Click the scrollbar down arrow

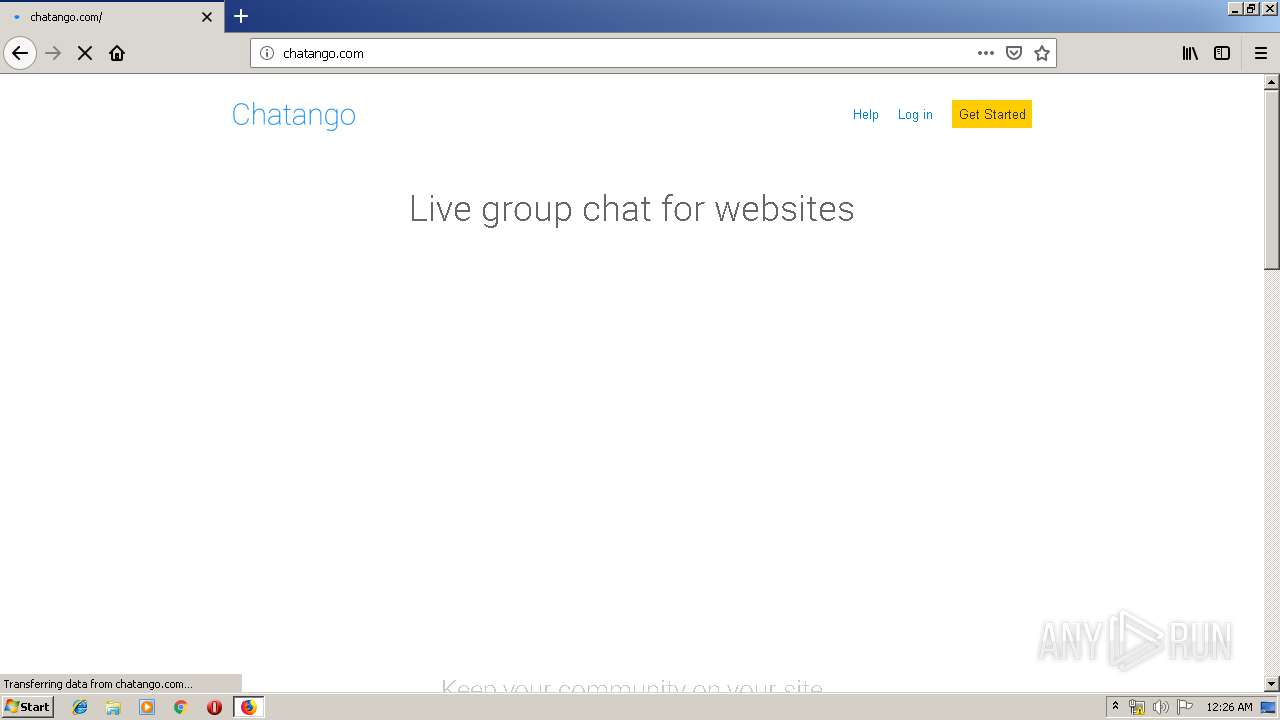point(1272,684)
